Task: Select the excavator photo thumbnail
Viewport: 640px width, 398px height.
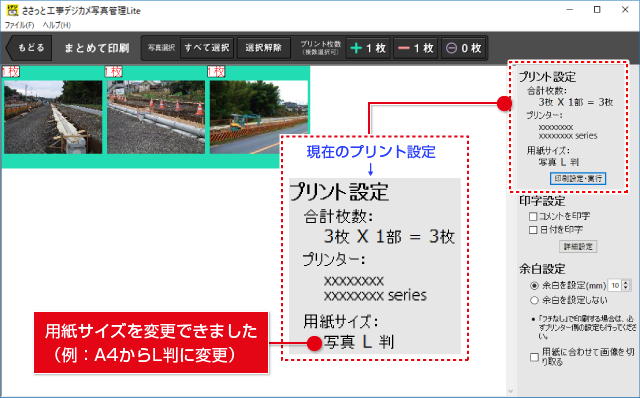Action: coord(259,117)
